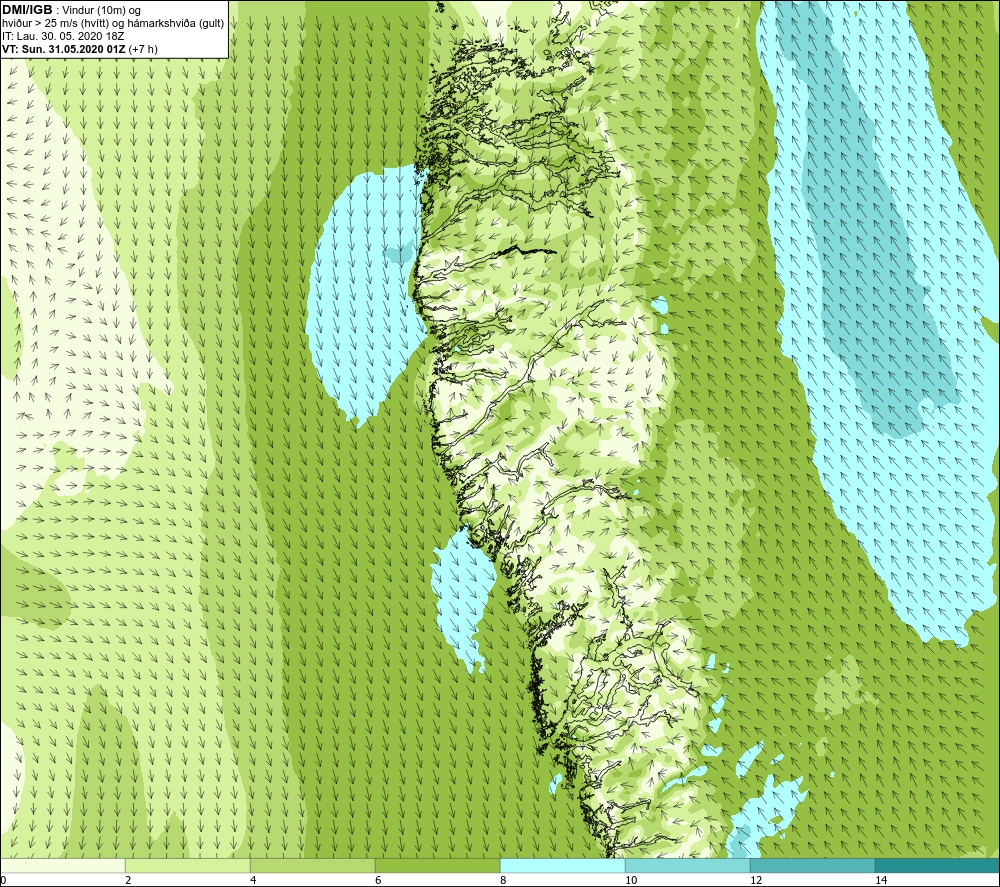The width and height of the screenshot is (1000, 887).
Task: Select the 4–6 m/s green legend swatch
Action: 312,865
